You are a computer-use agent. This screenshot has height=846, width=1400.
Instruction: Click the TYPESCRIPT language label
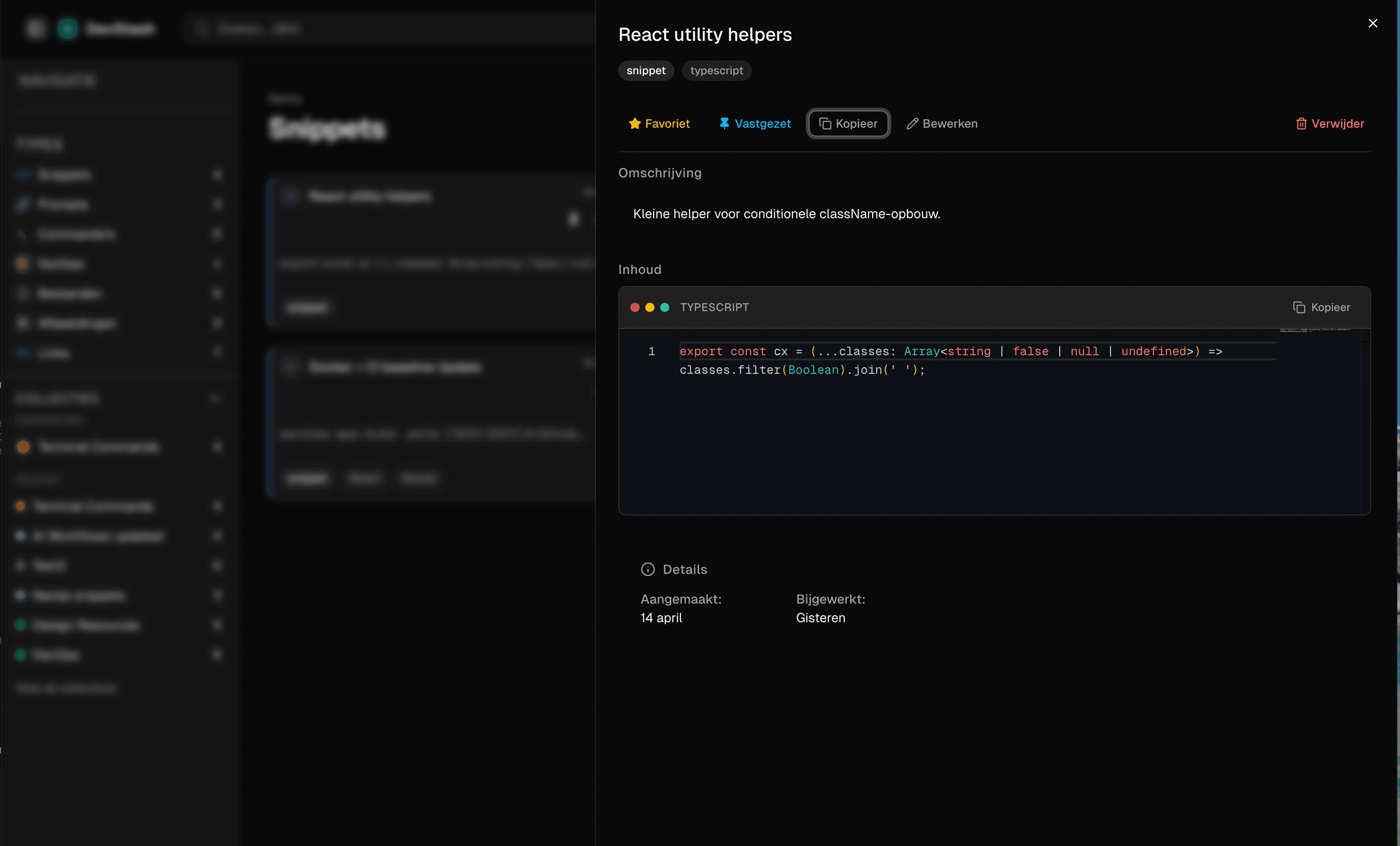coord(714,307)
